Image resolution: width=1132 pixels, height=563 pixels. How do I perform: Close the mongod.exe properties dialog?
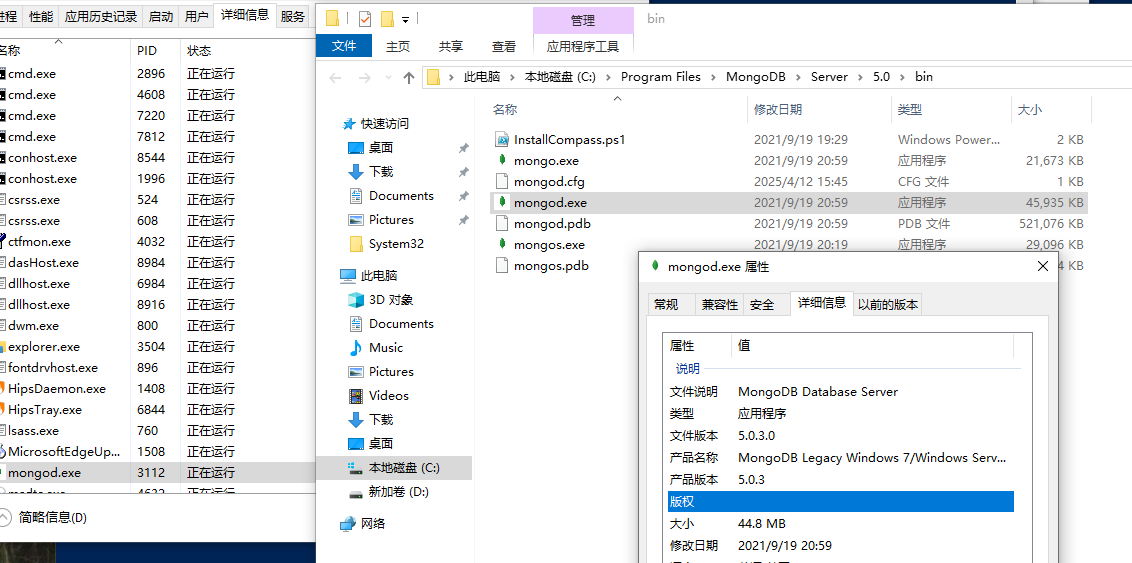coord(1042,266)
